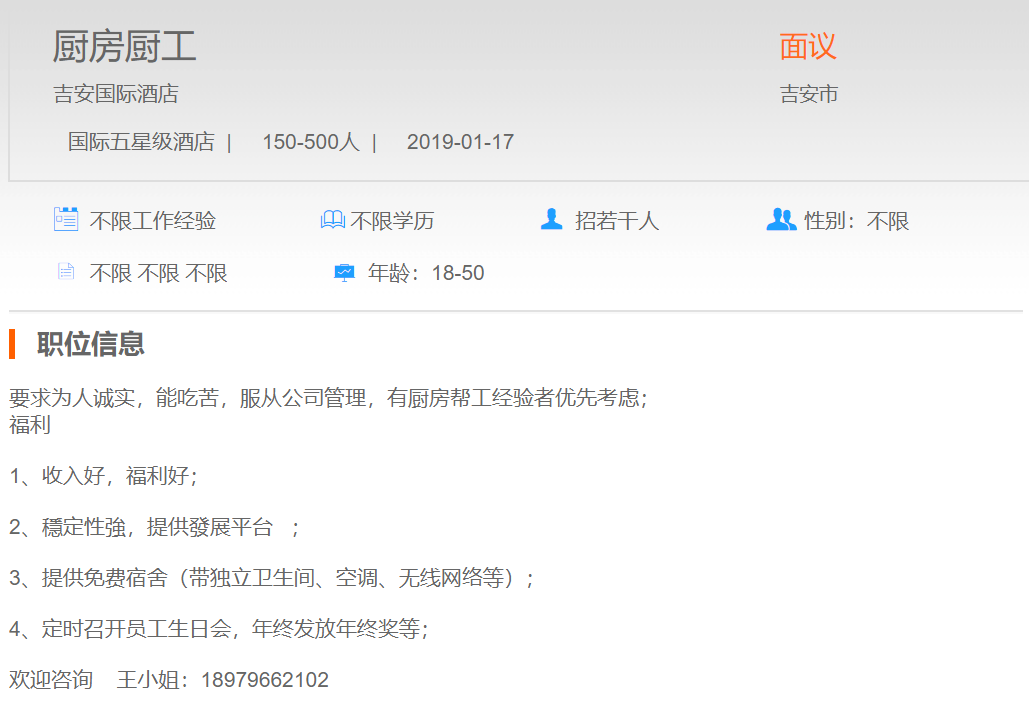Click the single person headcount icon
The image size is (1029, 708).
(x=551, y=219)
